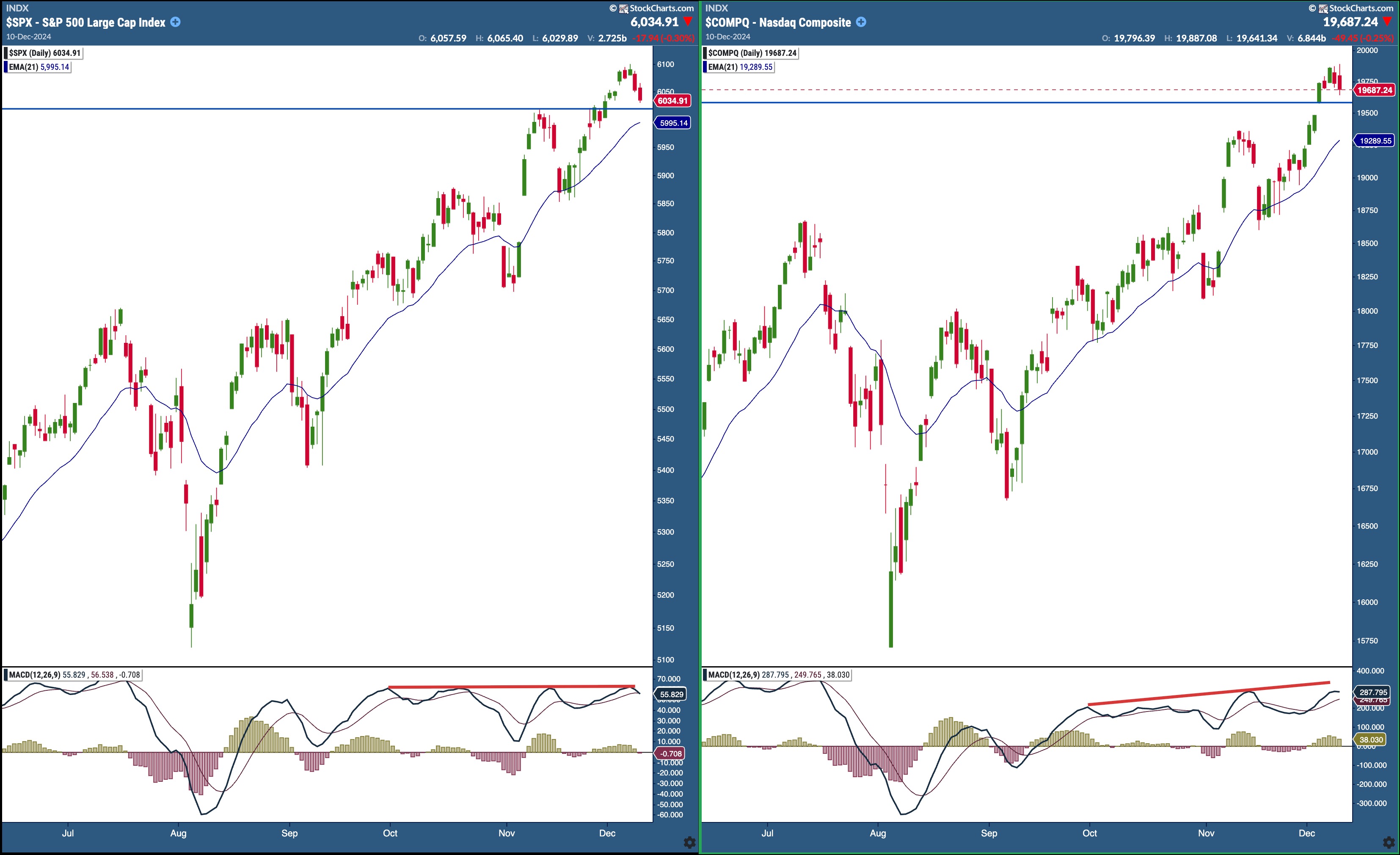Open the S&P 500 chart settings gear
The width and height of the screenshot is (1400, 855).
click(x=689, y=842)
